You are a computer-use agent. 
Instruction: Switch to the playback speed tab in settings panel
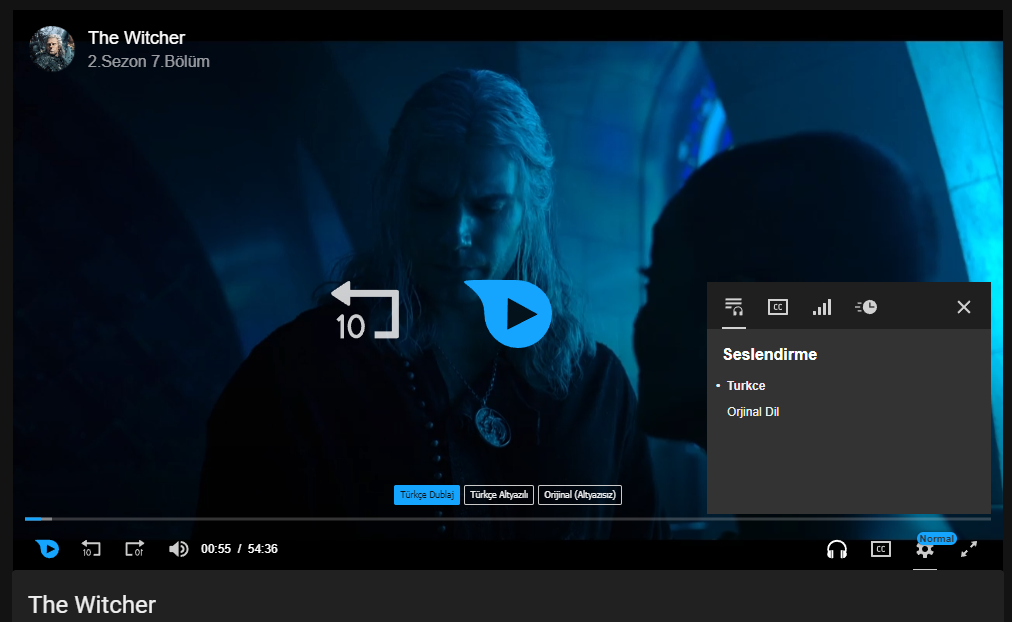[865, 307]
